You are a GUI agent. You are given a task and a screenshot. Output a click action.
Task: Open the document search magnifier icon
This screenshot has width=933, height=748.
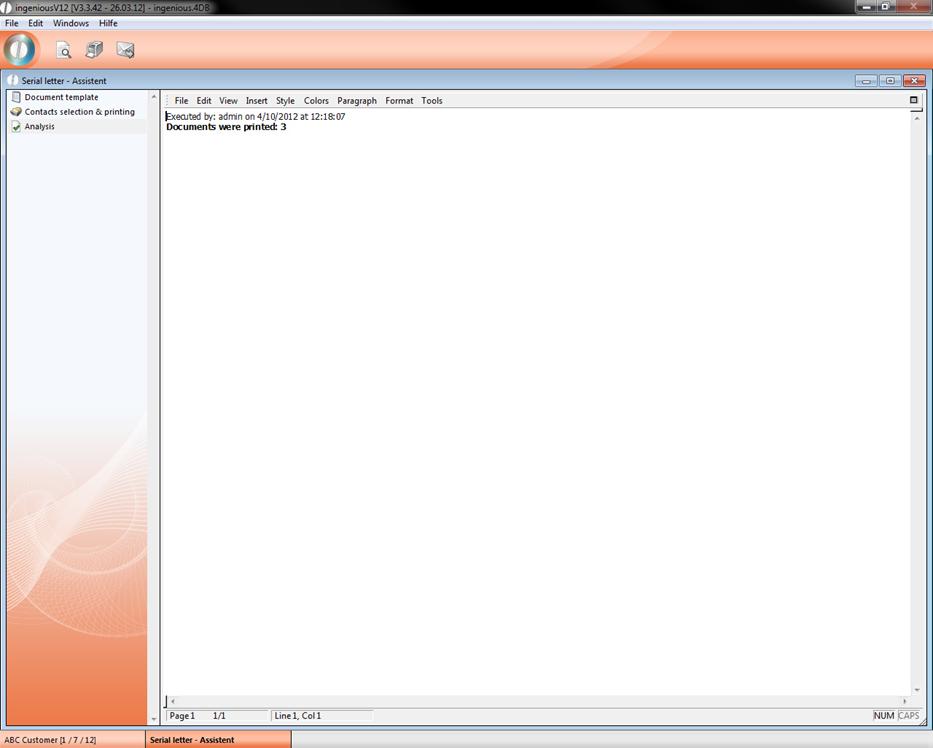(63, 50)
